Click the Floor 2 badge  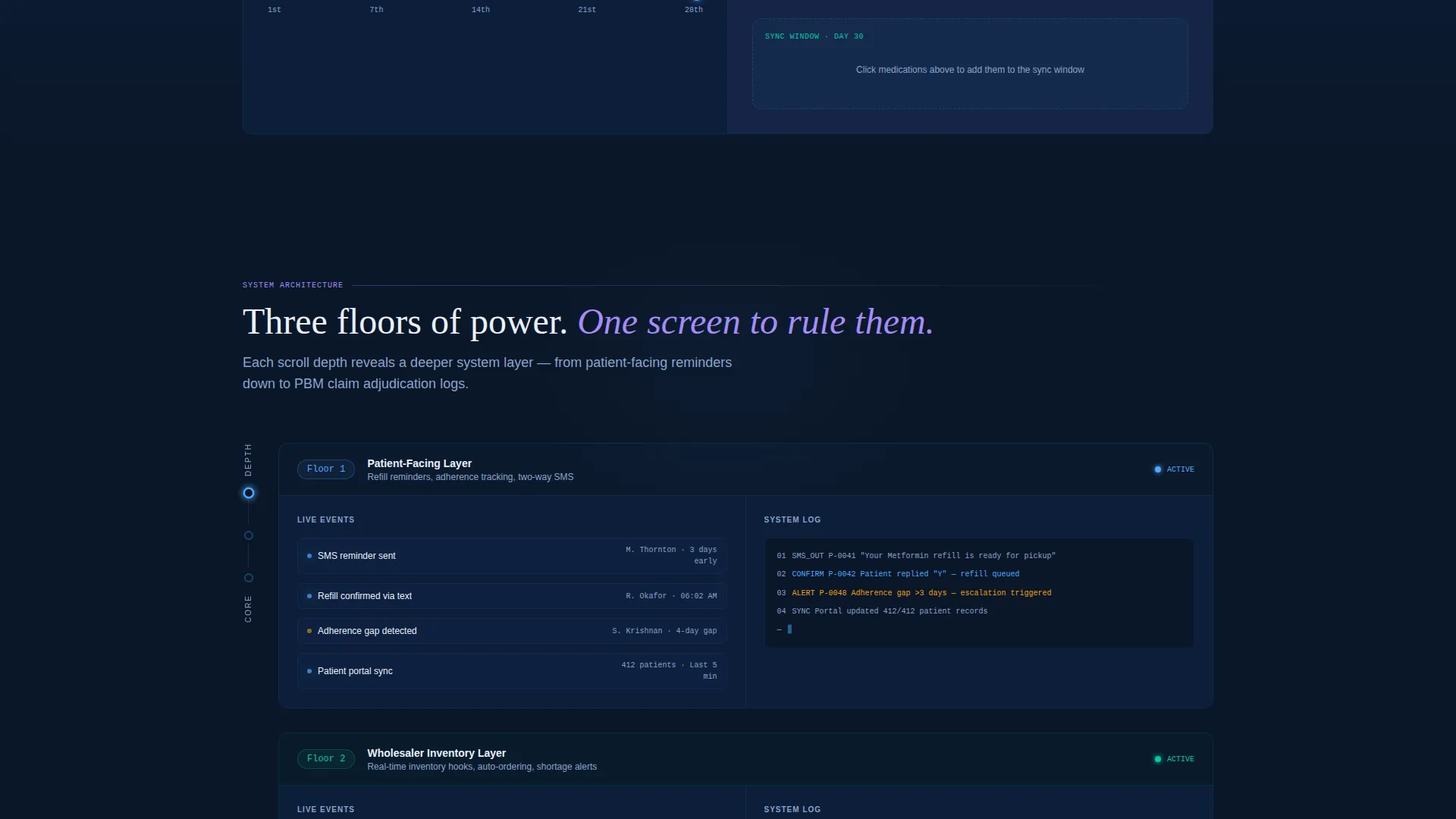click(x=326, y=758)
